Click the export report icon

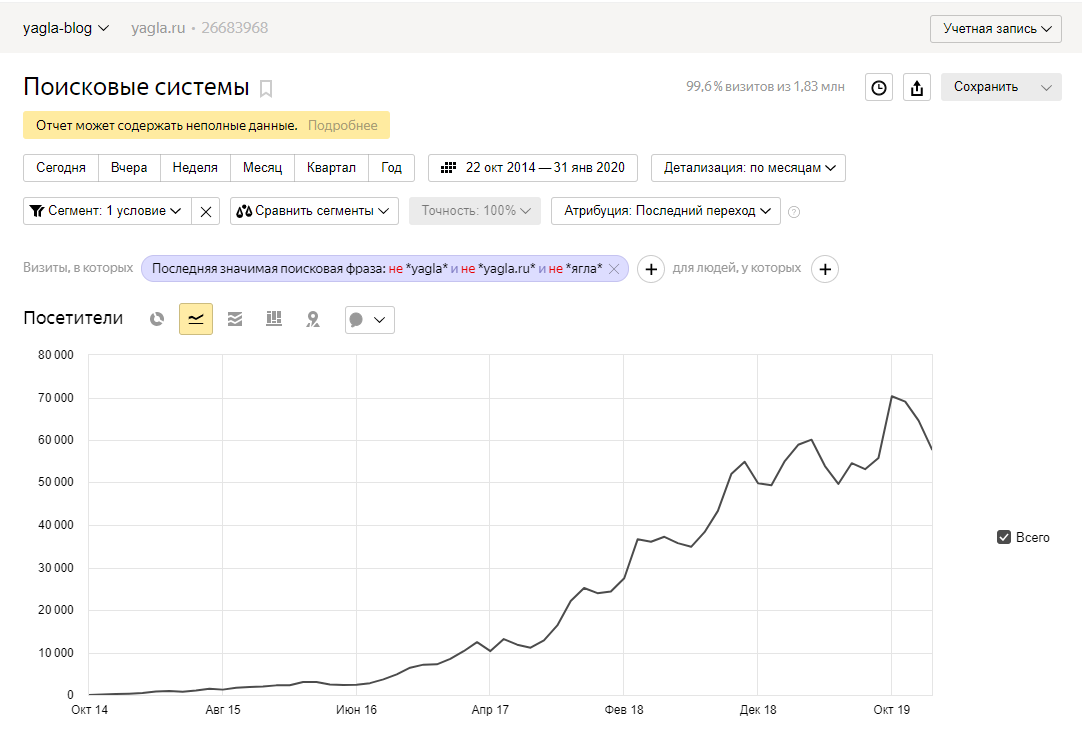[x=916, y=87]
